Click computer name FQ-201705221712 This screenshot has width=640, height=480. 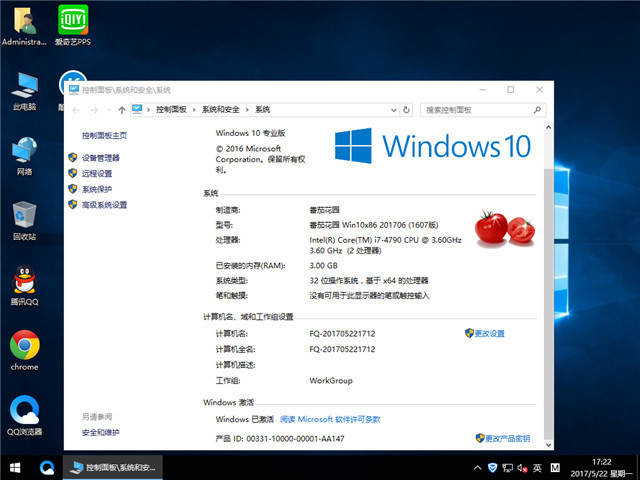pyautogui.click(x=342, y=333)
